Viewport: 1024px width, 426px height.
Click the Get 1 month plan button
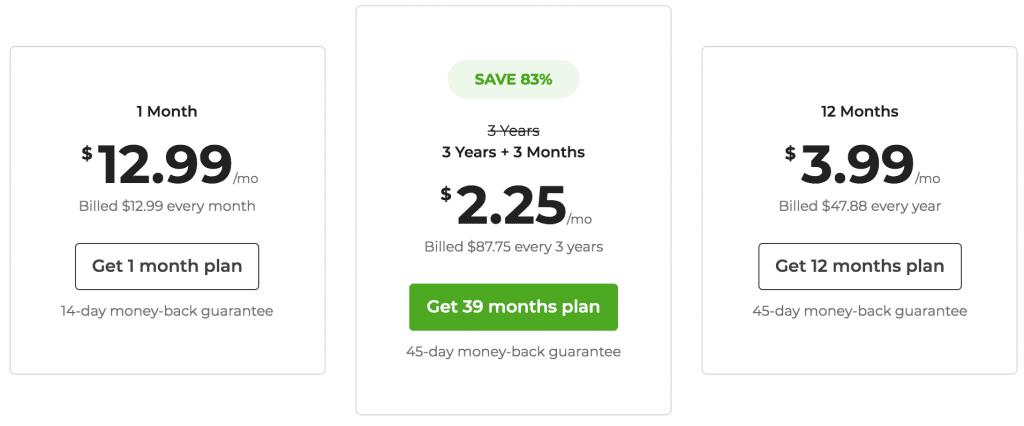(167, 267)
